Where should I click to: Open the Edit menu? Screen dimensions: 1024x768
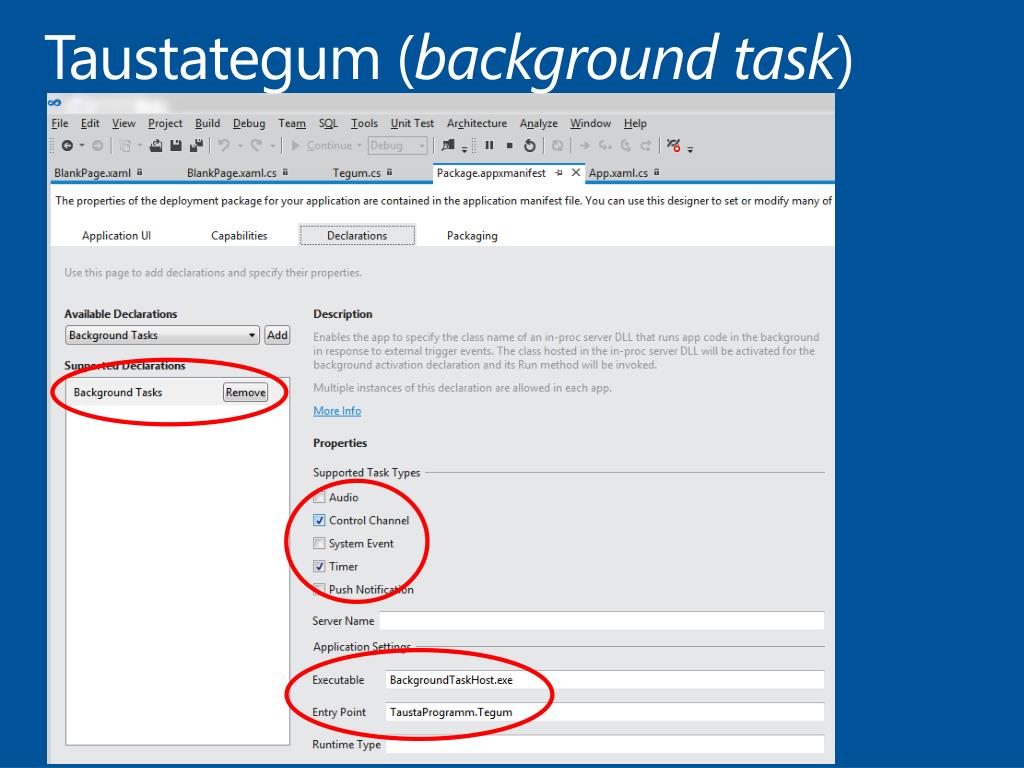(90, 123)
